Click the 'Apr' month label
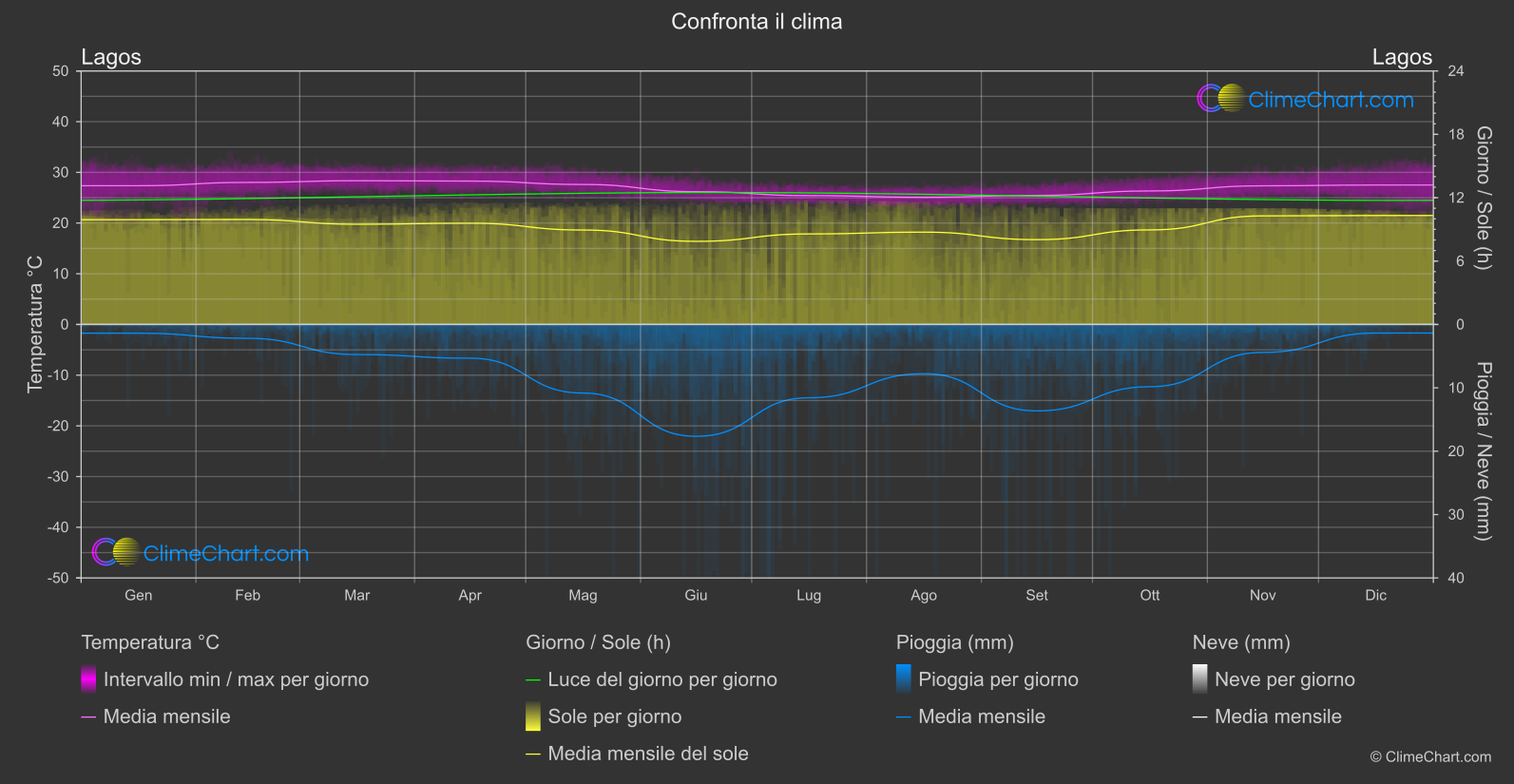The width and height of the screenshot is (1514, 784). click(470, 595)
